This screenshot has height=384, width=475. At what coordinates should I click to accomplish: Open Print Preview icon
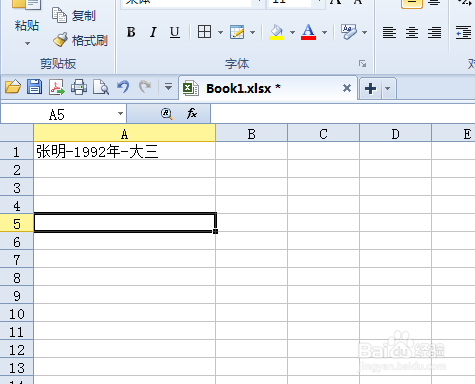(x=101, y=87)
